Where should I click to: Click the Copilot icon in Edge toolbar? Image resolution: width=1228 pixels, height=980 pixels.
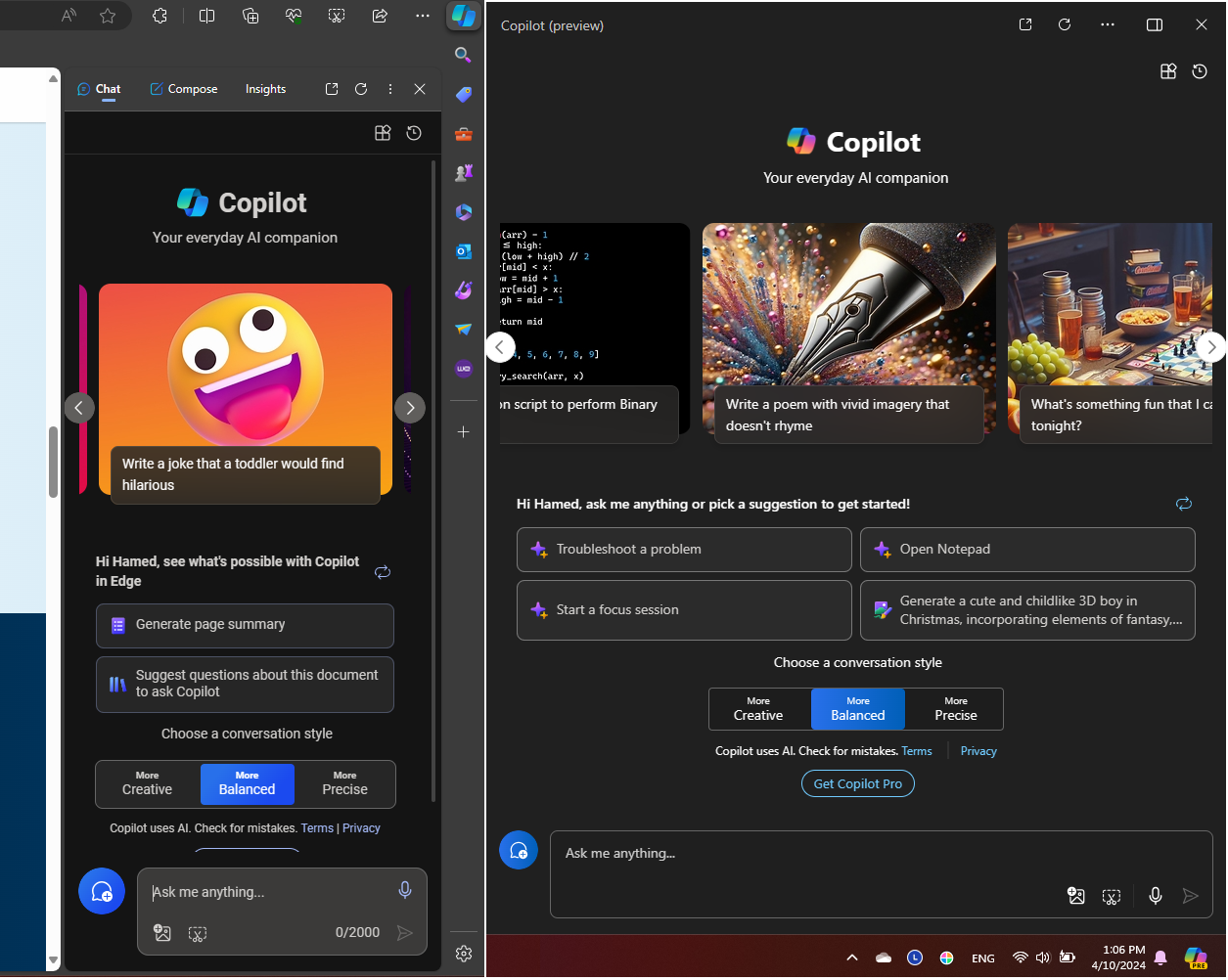[464, 16]
